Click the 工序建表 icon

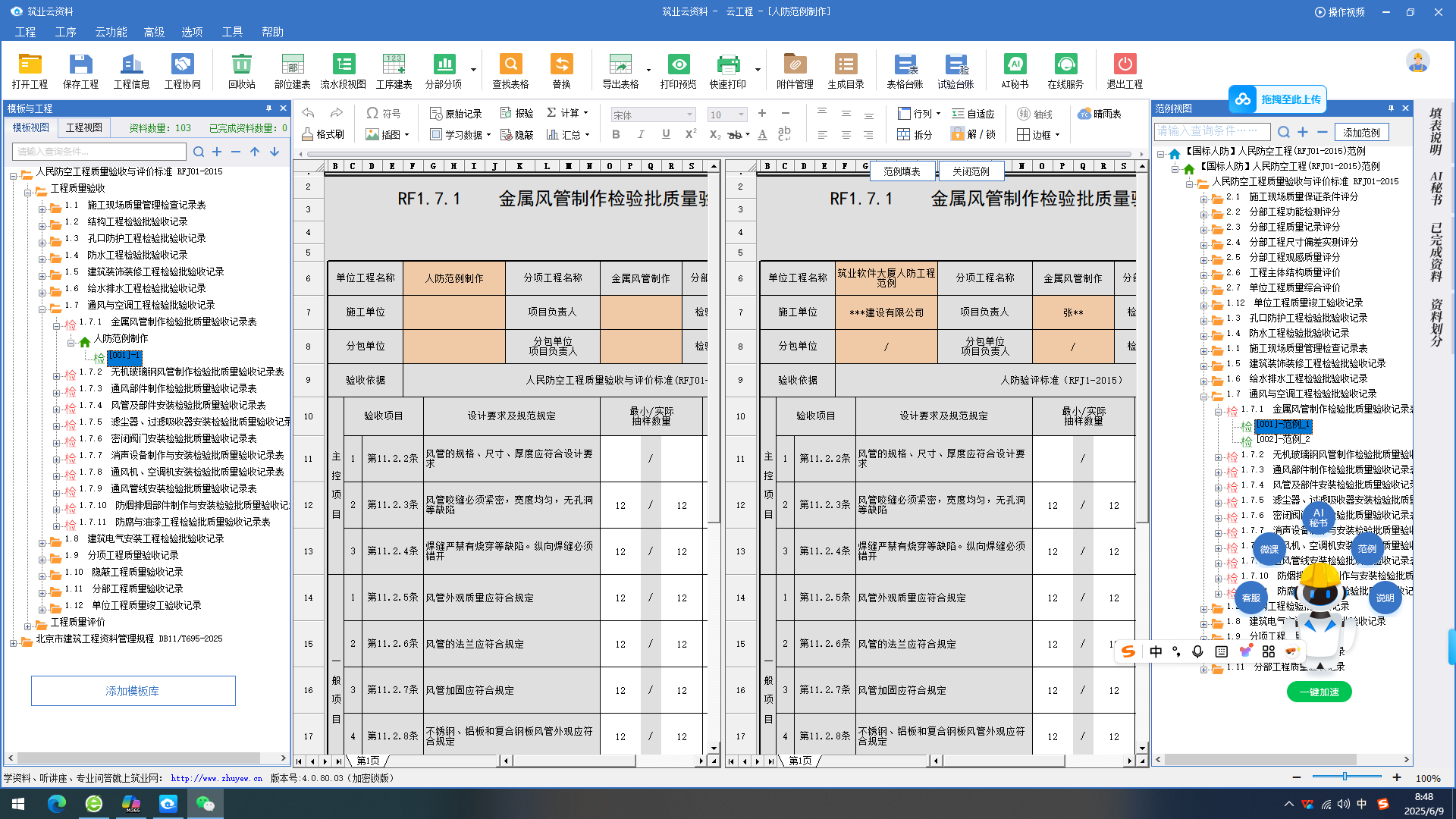(x=394, y=71)
